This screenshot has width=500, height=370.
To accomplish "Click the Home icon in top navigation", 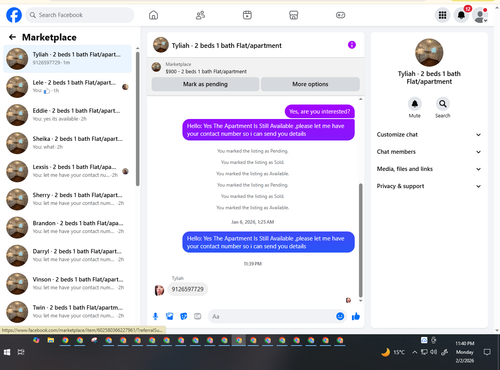I will pyautogui.click(x=153, y=15).
